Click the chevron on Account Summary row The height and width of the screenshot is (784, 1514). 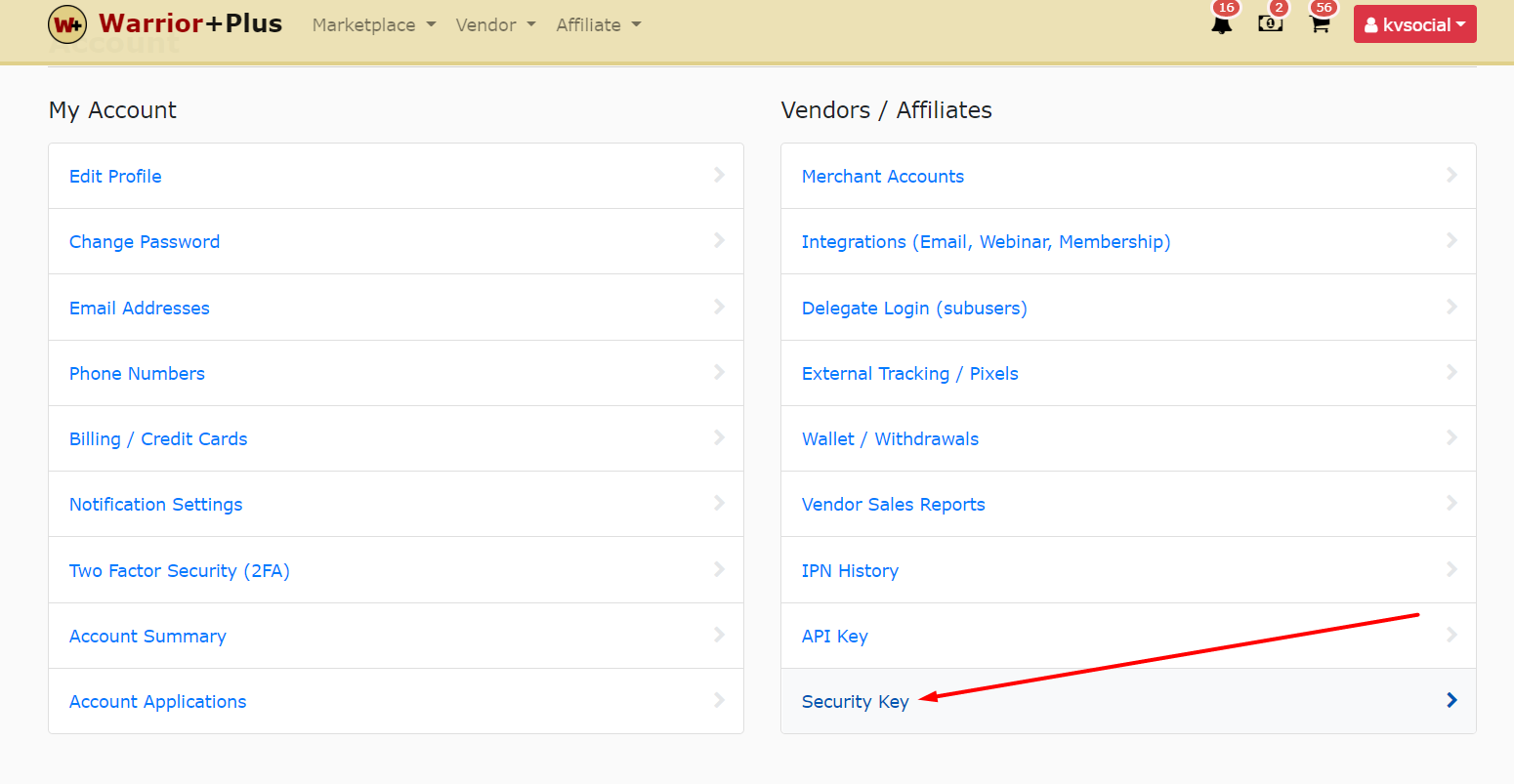[x=719, y=635]
